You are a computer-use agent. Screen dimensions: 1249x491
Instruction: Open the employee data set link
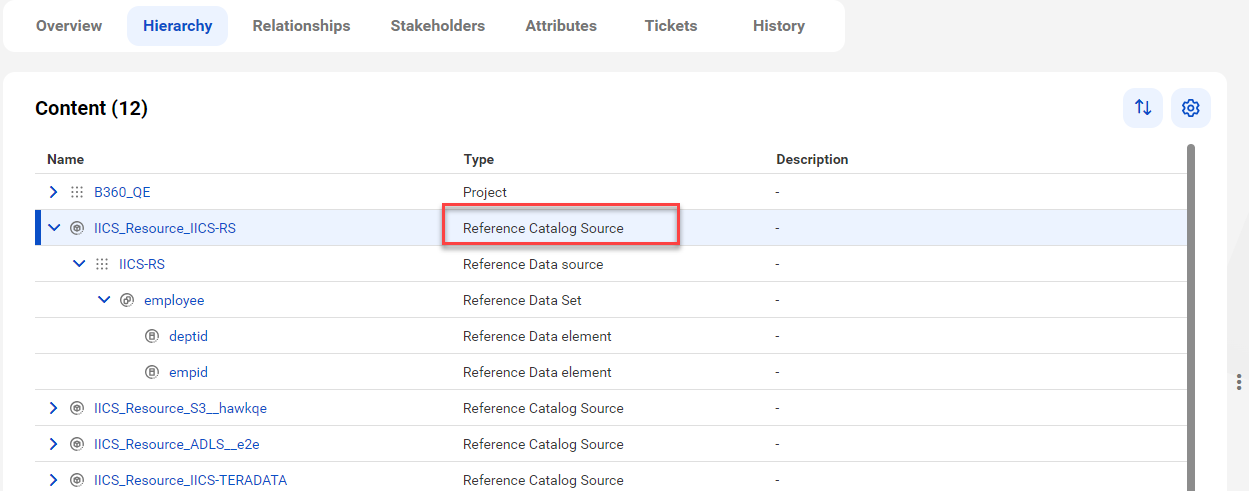(x=174, y=300)
